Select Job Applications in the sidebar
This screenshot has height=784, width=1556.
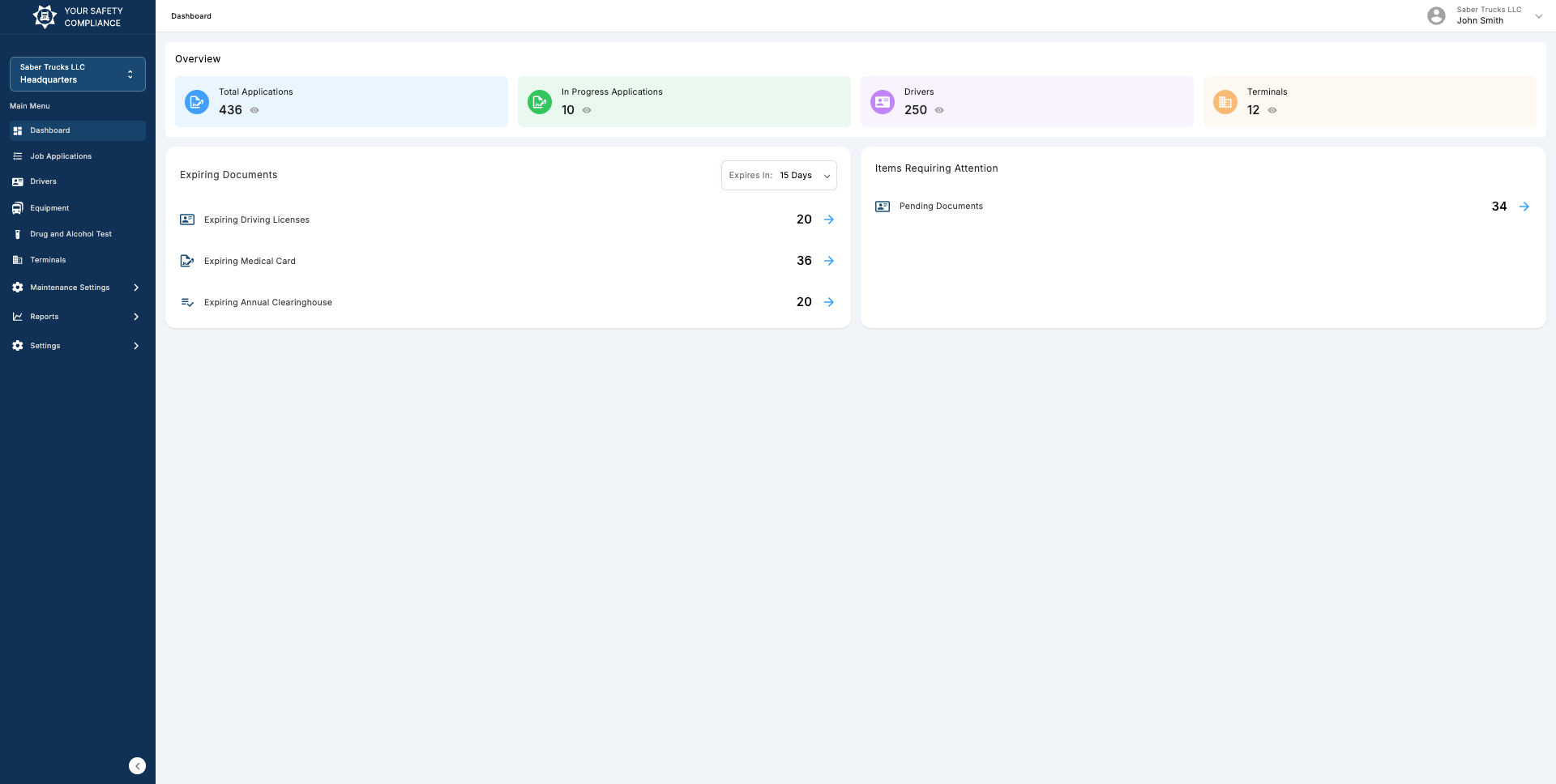point(60,156)
